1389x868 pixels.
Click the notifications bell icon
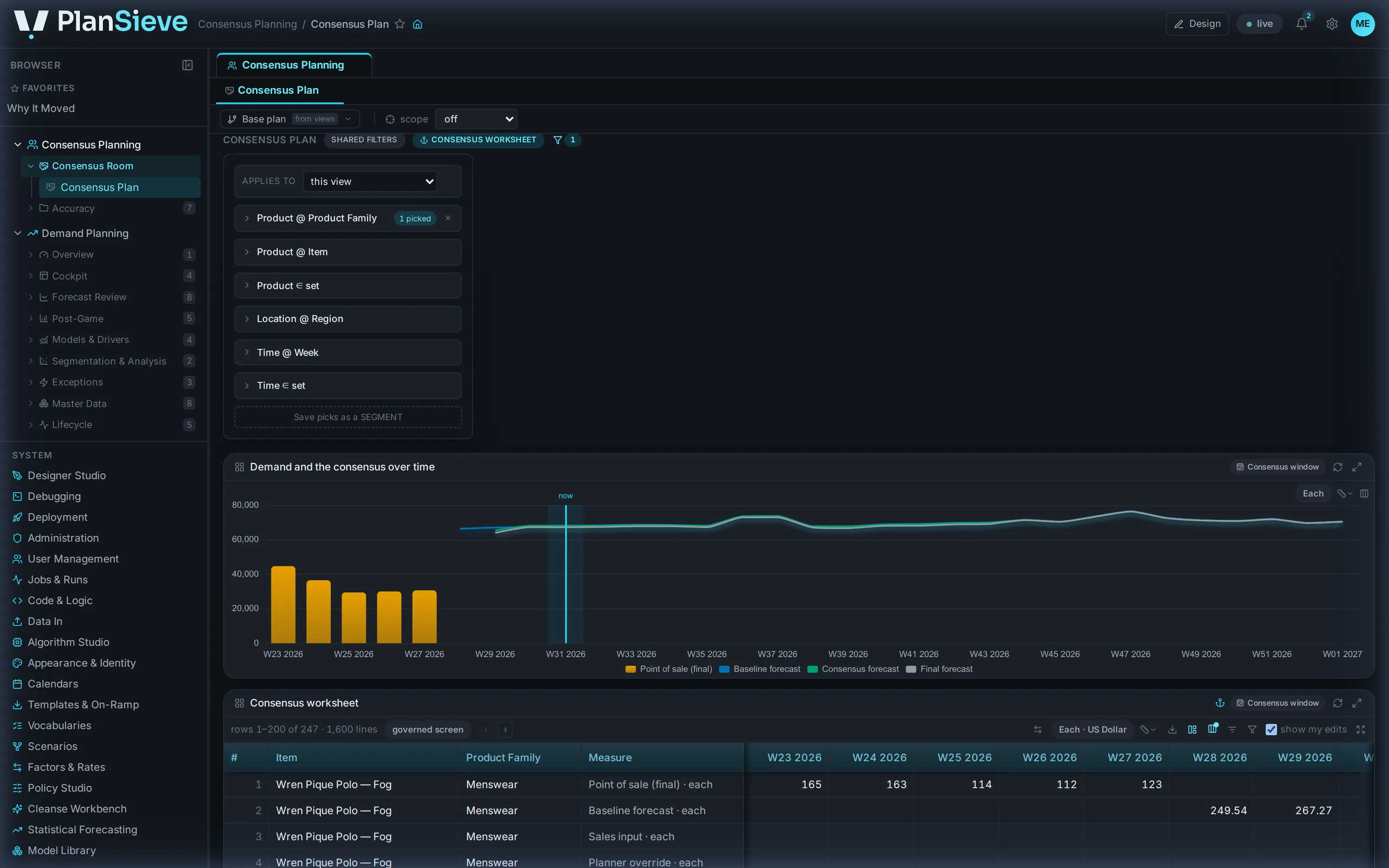[x=1301, y=23]
